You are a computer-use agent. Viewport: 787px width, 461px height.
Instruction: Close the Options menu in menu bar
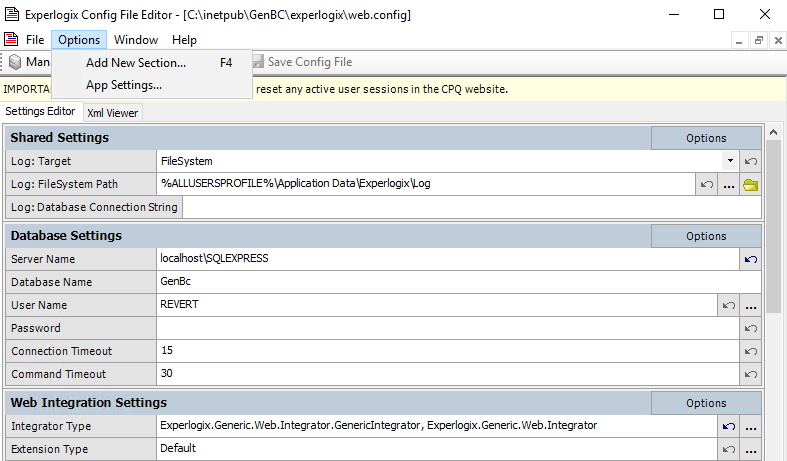tap(79, 40)
